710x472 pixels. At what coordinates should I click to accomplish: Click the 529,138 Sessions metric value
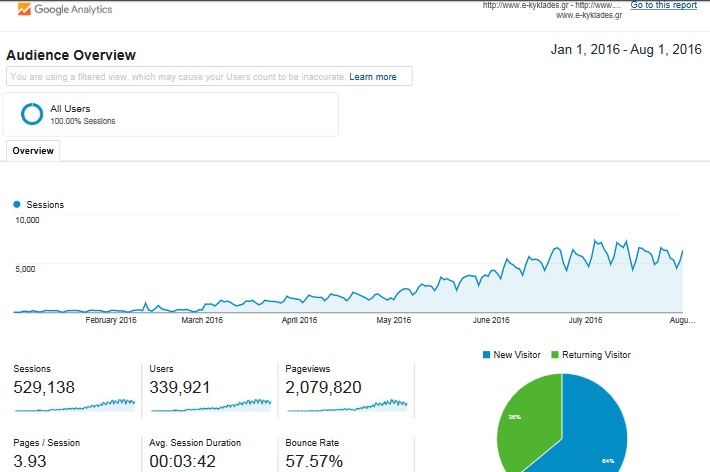pos(44,388)
